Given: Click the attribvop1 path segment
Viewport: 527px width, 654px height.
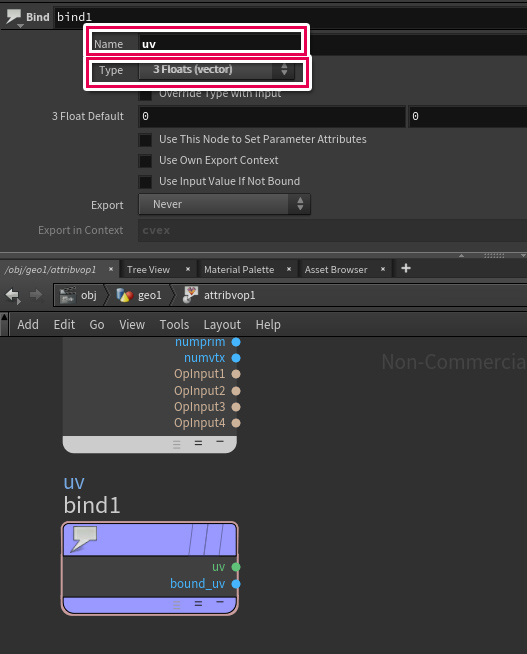Looking at the screenshot, I should click(219, 295).
